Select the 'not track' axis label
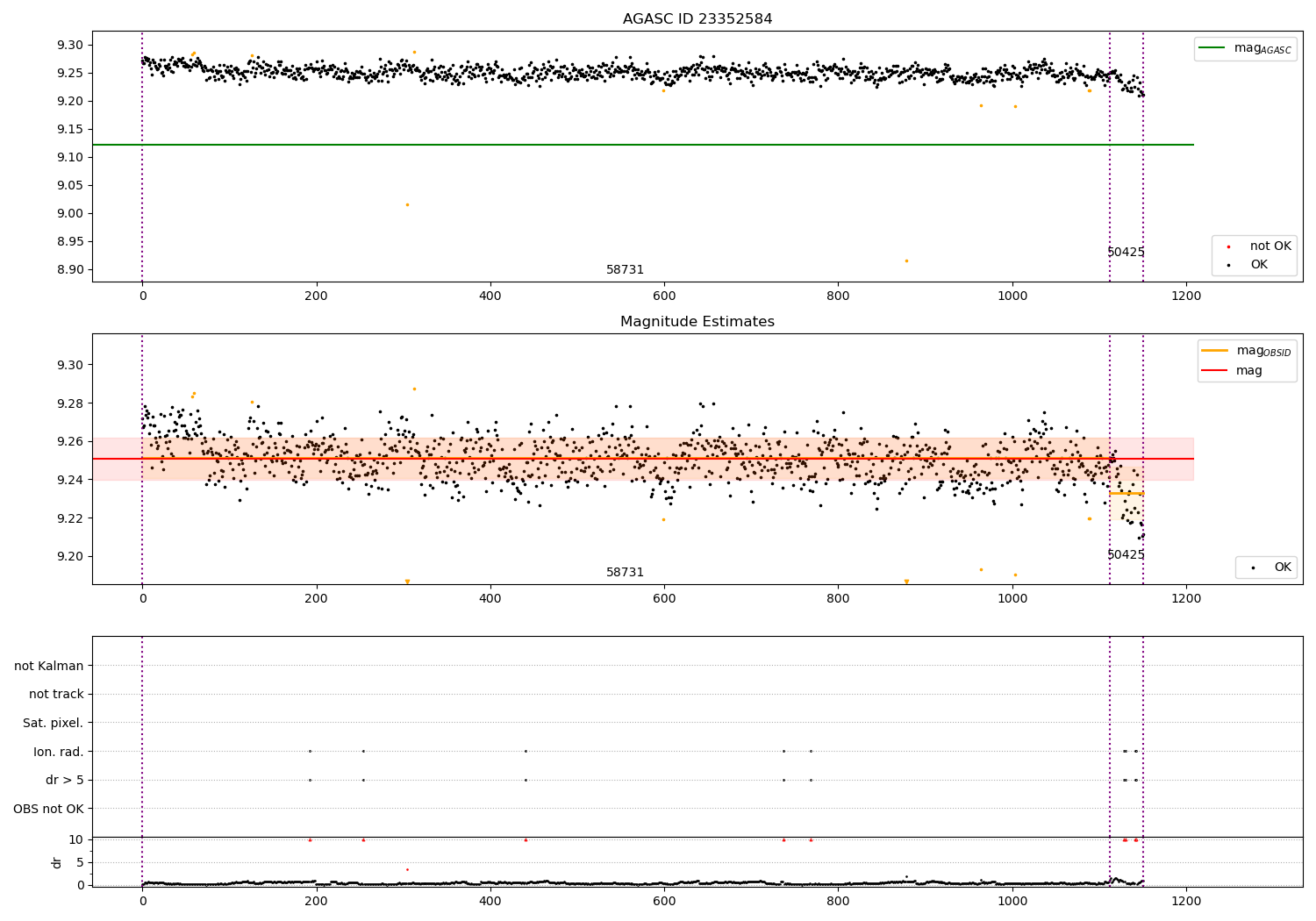The width and height of the screenshot is (1316, 921). coord(56,695)
